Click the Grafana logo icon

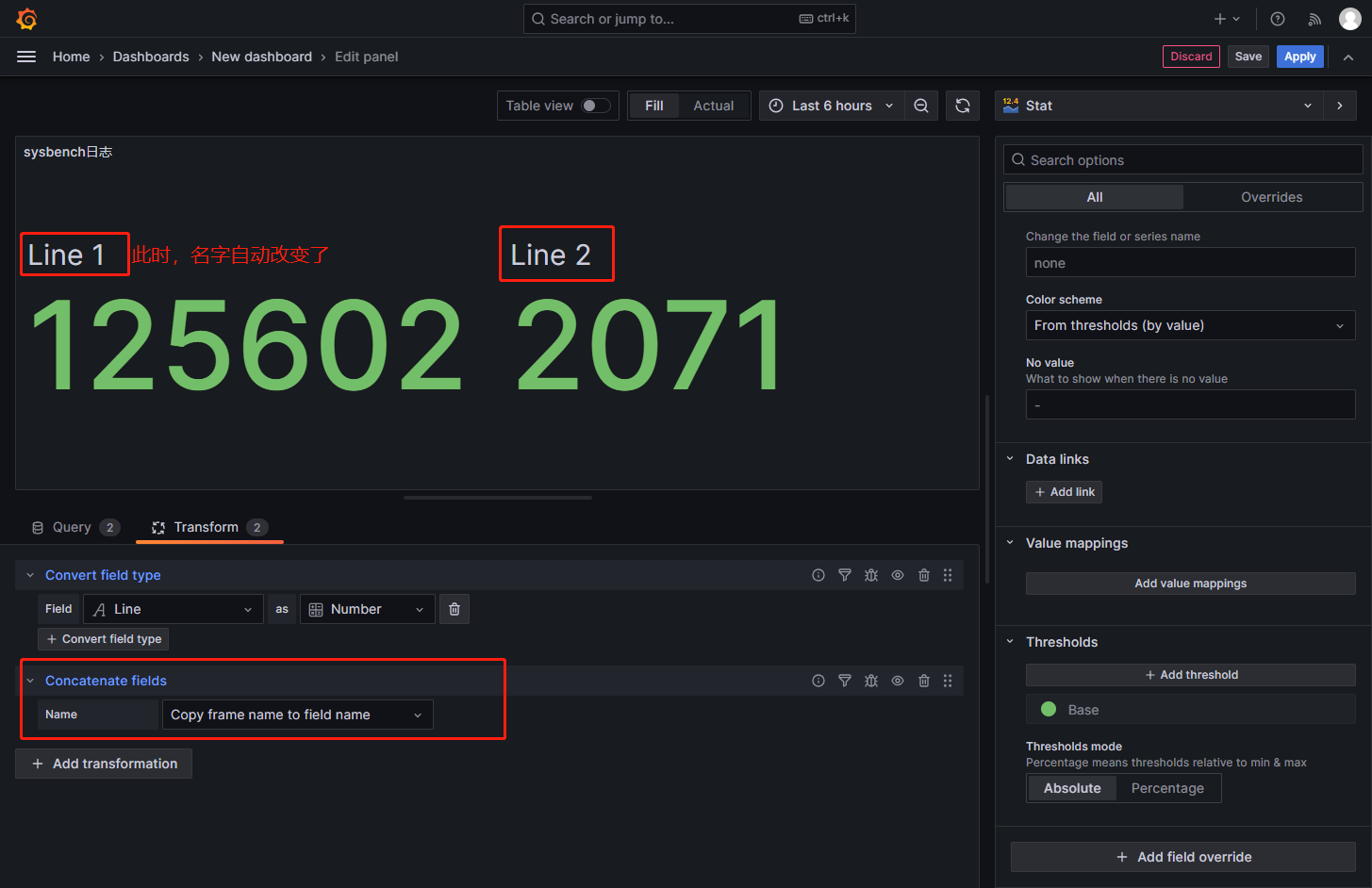click(26, 19)
